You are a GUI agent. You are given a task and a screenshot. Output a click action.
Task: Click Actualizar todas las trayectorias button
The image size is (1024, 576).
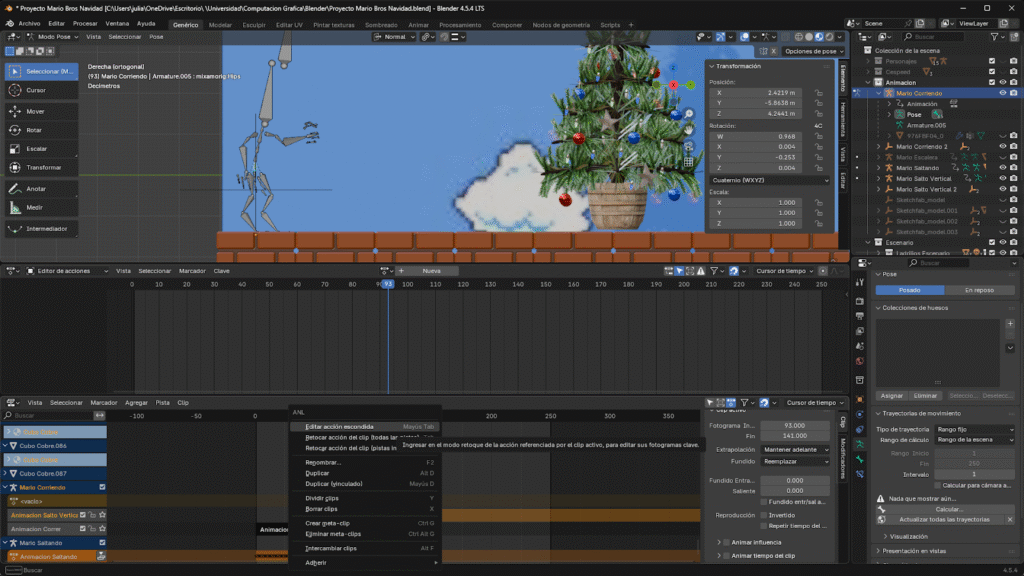944,520
